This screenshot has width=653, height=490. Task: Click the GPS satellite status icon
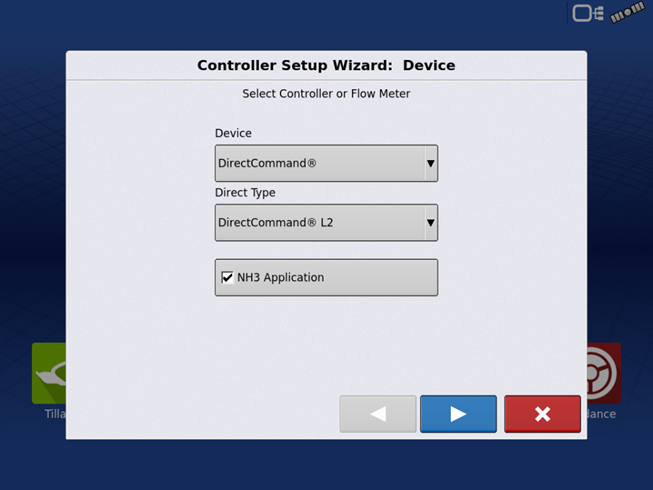[627, 13]
